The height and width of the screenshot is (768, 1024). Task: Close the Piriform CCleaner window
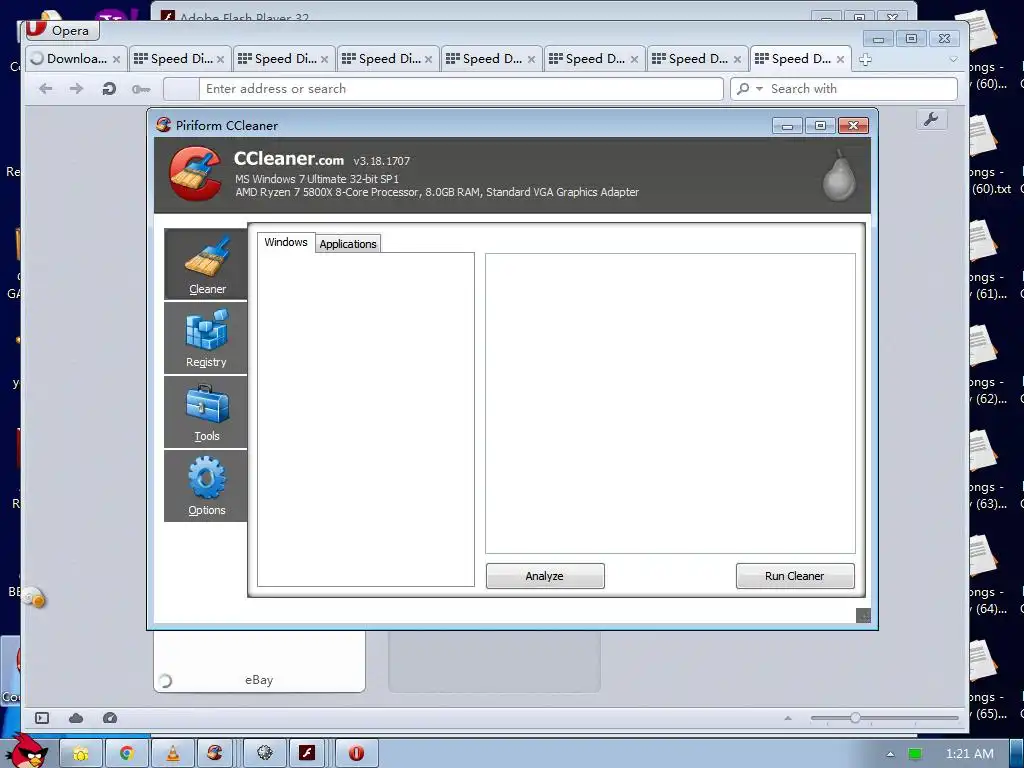(x=853, y=125)
